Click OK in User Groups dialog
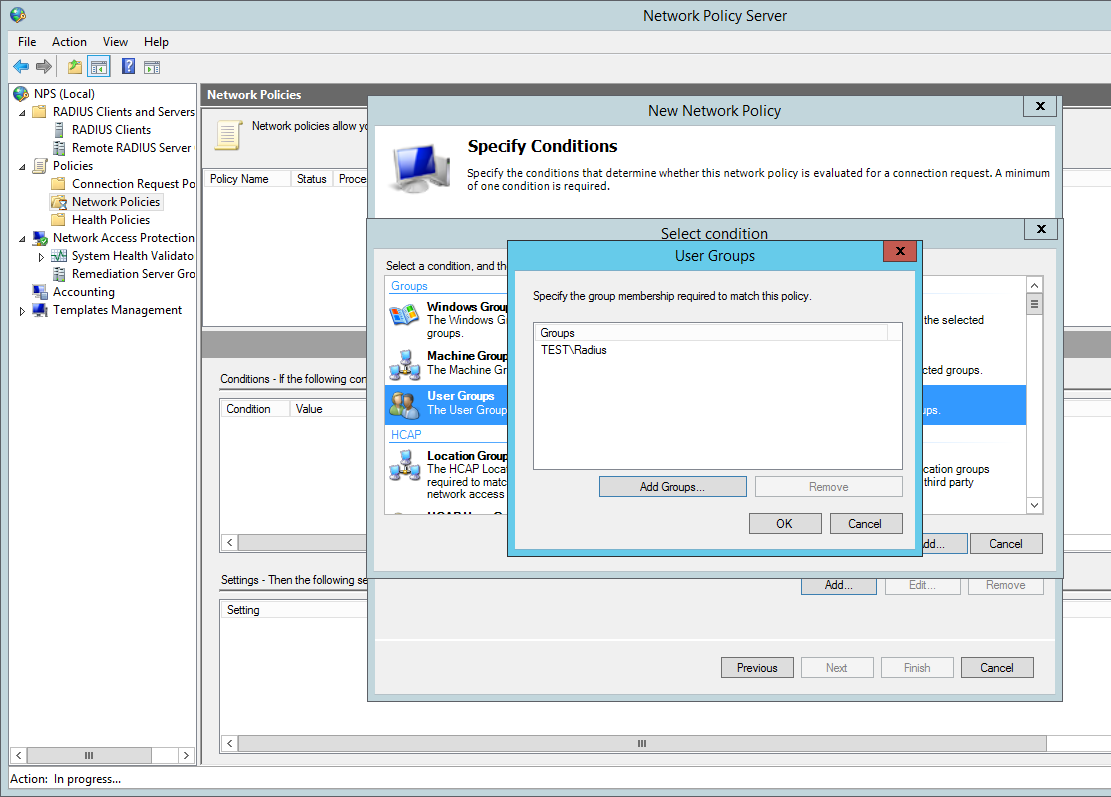This screenshot has width=1111, height=797. [785, 524]
